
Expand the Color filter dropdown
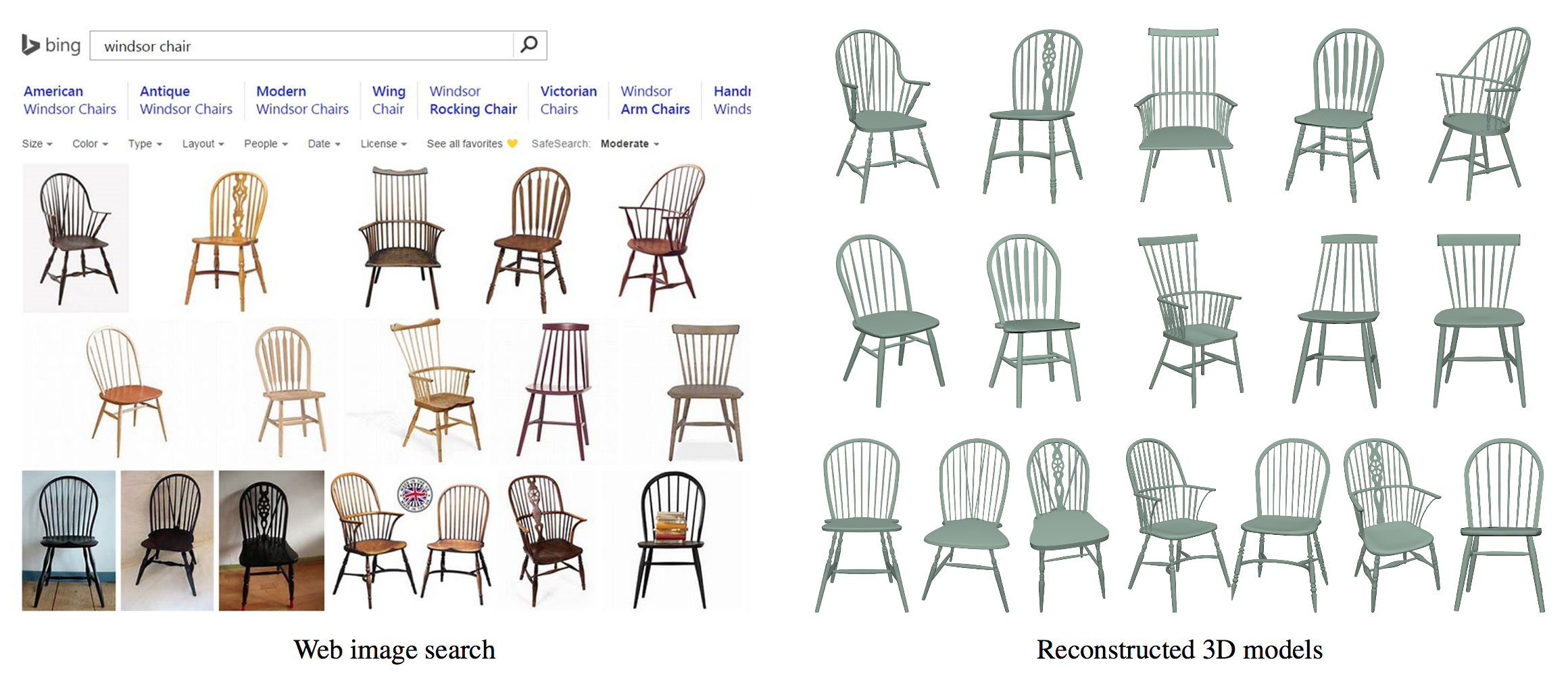[90, 143]
